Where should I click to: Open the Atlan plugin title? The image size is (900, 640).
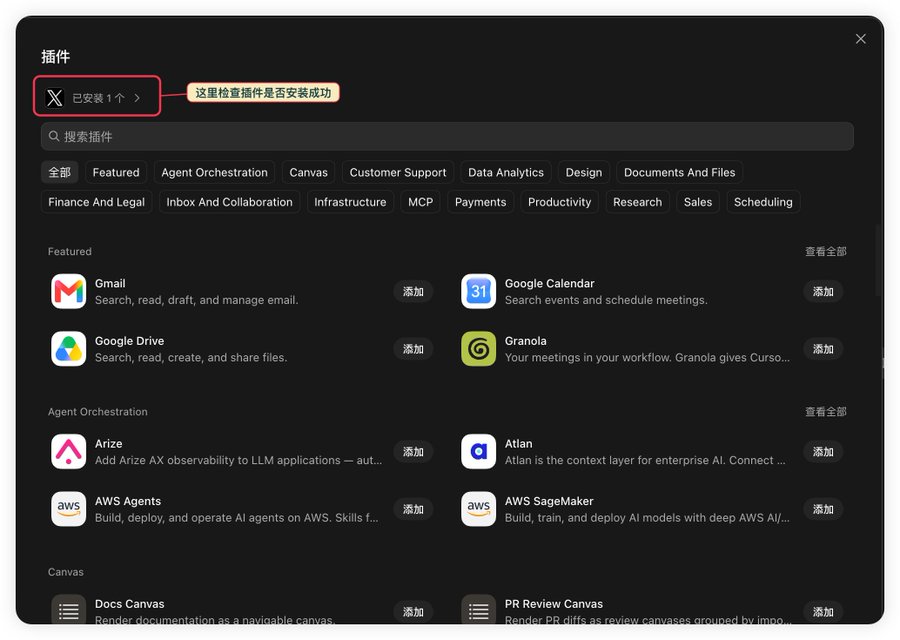coord(518,444)
